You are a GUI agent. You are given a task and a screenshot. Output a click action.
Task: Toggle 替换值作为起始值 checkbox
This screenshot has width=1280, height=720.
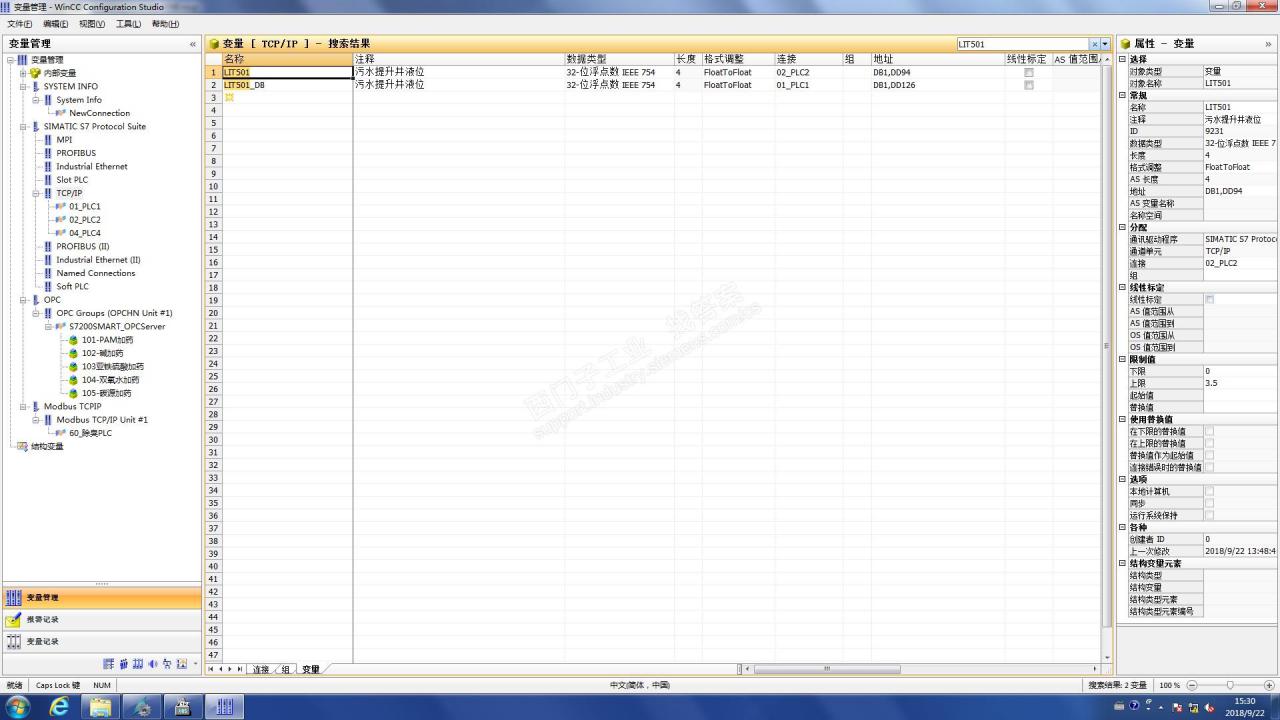(x=1210, y=455)
